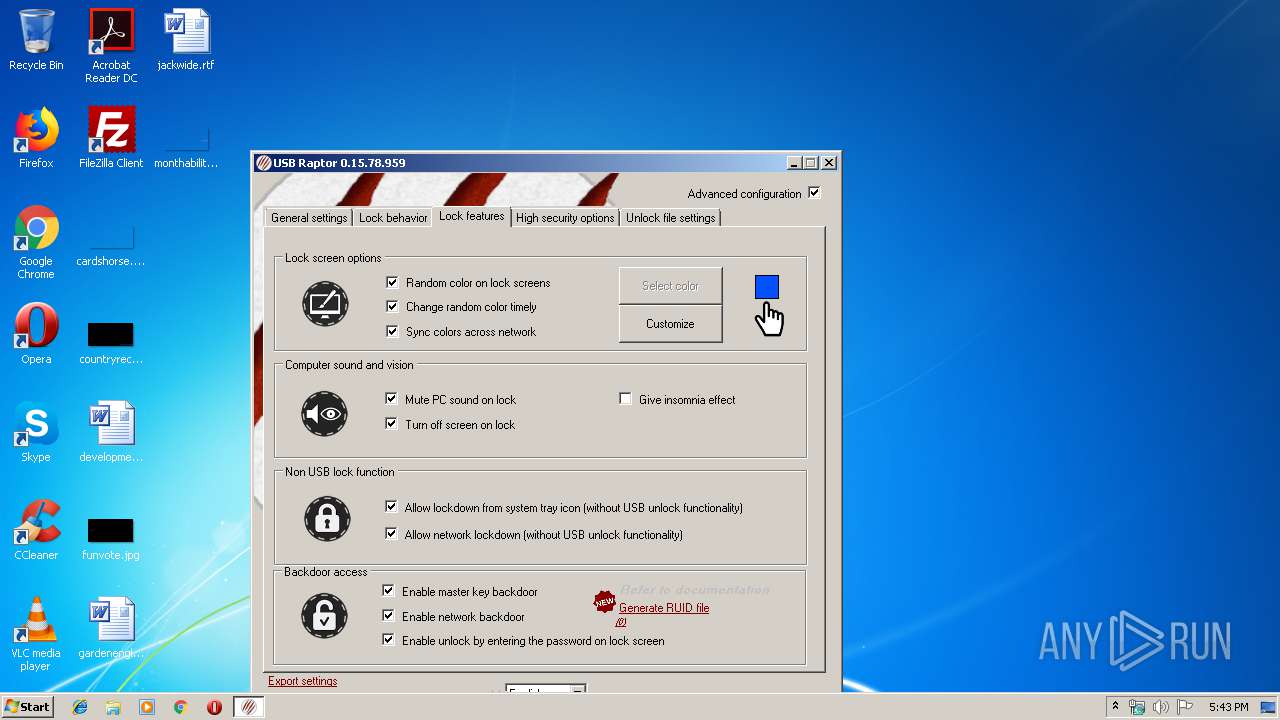This screenshot has width=1280, height=720.
Task: Click Action Center flag in tray
Action: 1184,707
